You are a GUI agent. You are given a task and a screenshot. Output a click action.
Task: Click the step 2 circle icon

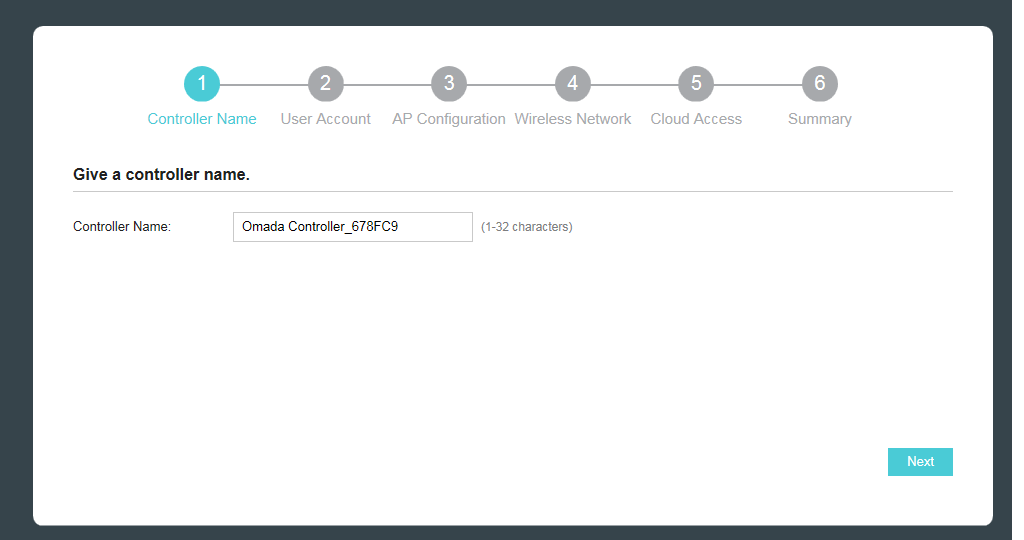[x=325, y=84]
